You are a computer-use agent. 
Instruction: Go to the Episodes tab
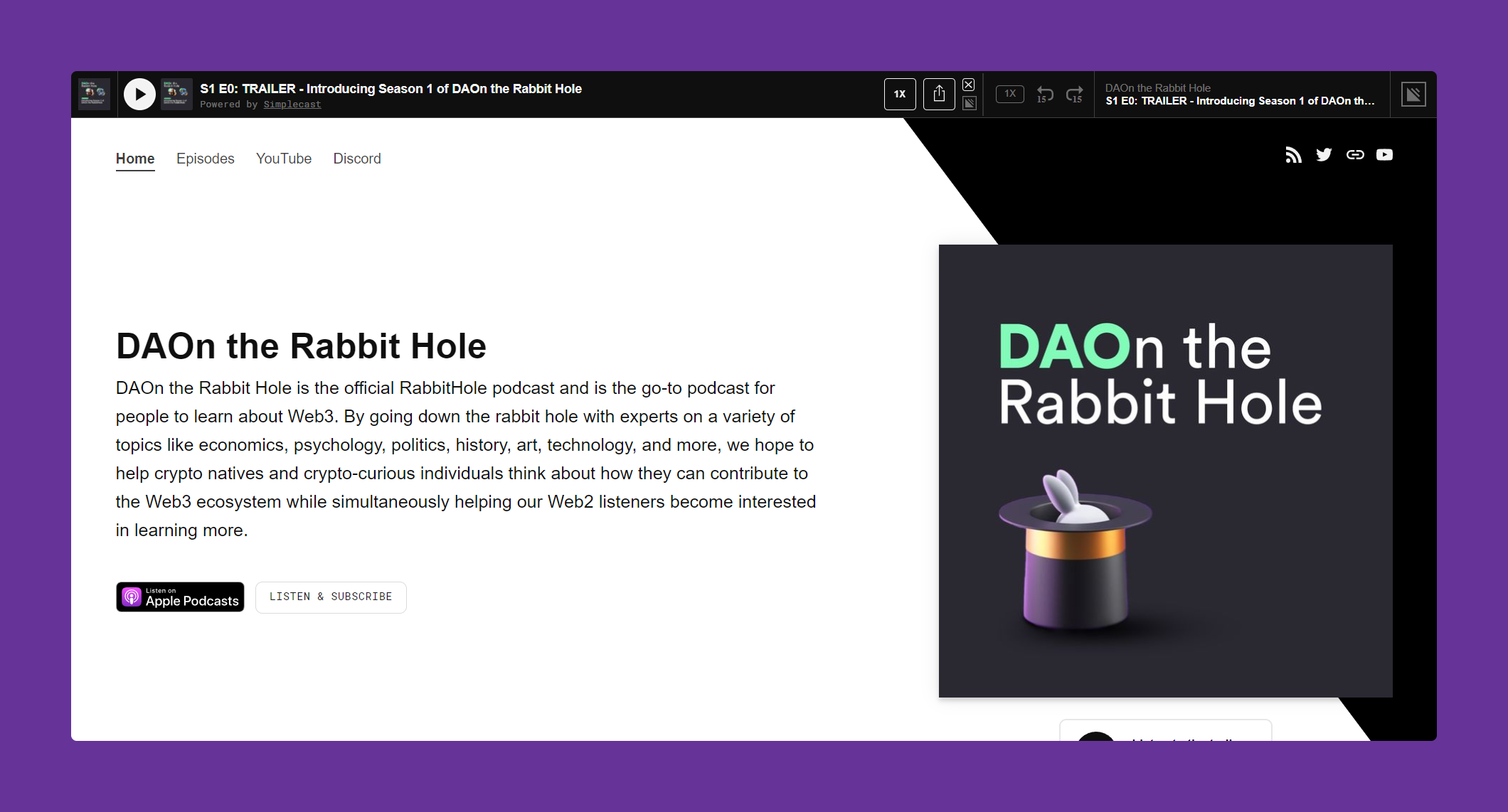[x=205, y=159]
